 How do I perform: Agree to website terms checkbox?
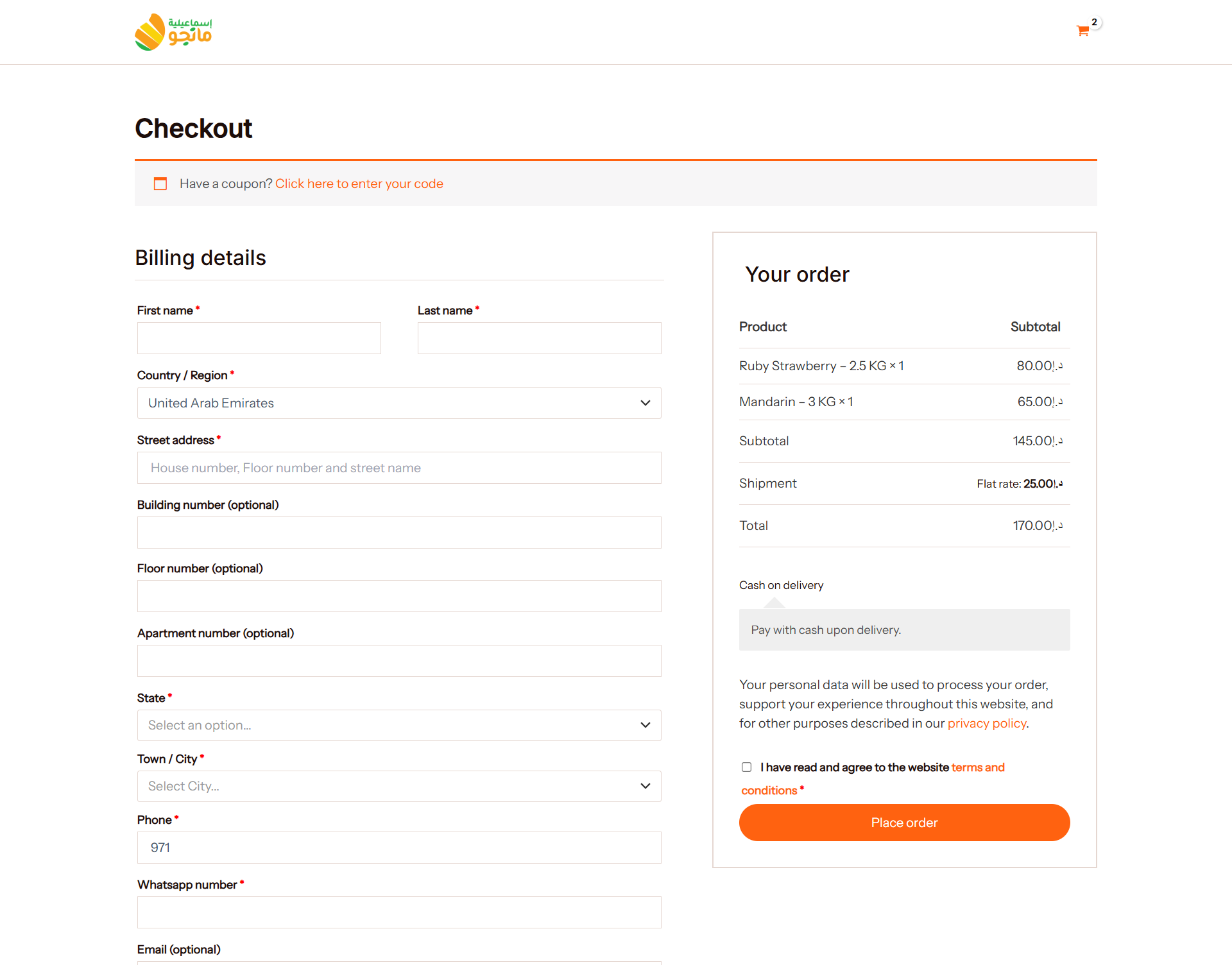[x=746, y=767]
